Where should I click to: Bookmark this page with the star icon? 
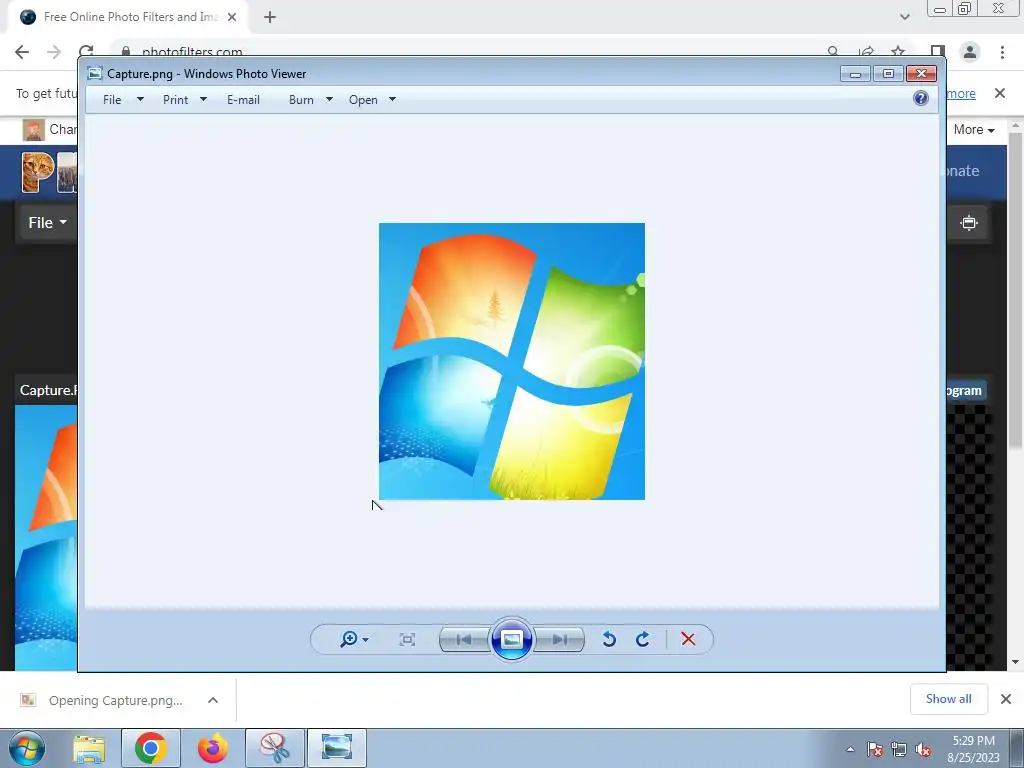tap(898, 51)
